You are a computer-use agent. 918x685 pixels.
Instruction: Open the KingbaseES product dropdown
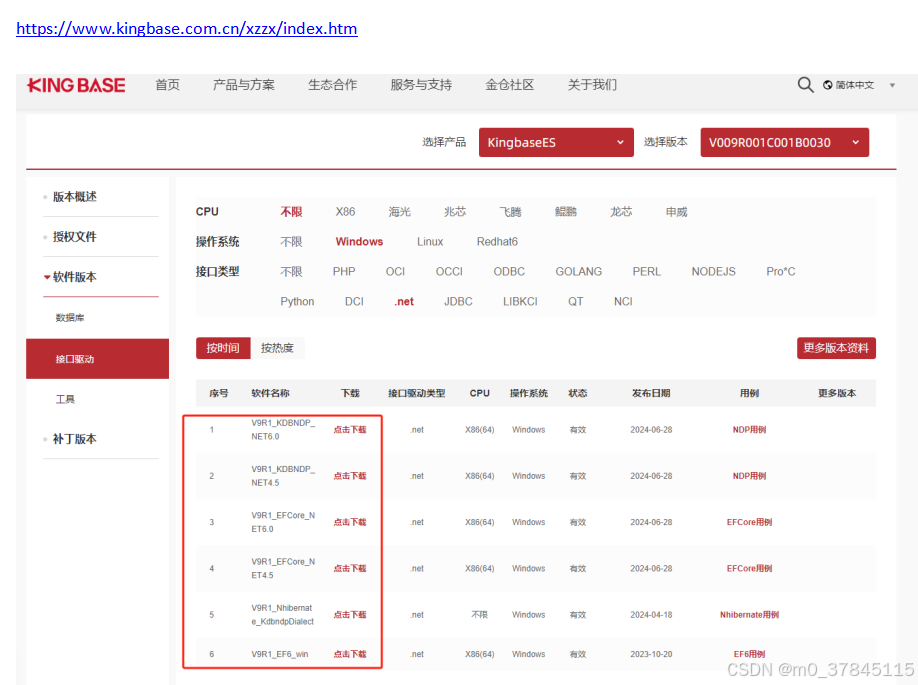[556, 142]
